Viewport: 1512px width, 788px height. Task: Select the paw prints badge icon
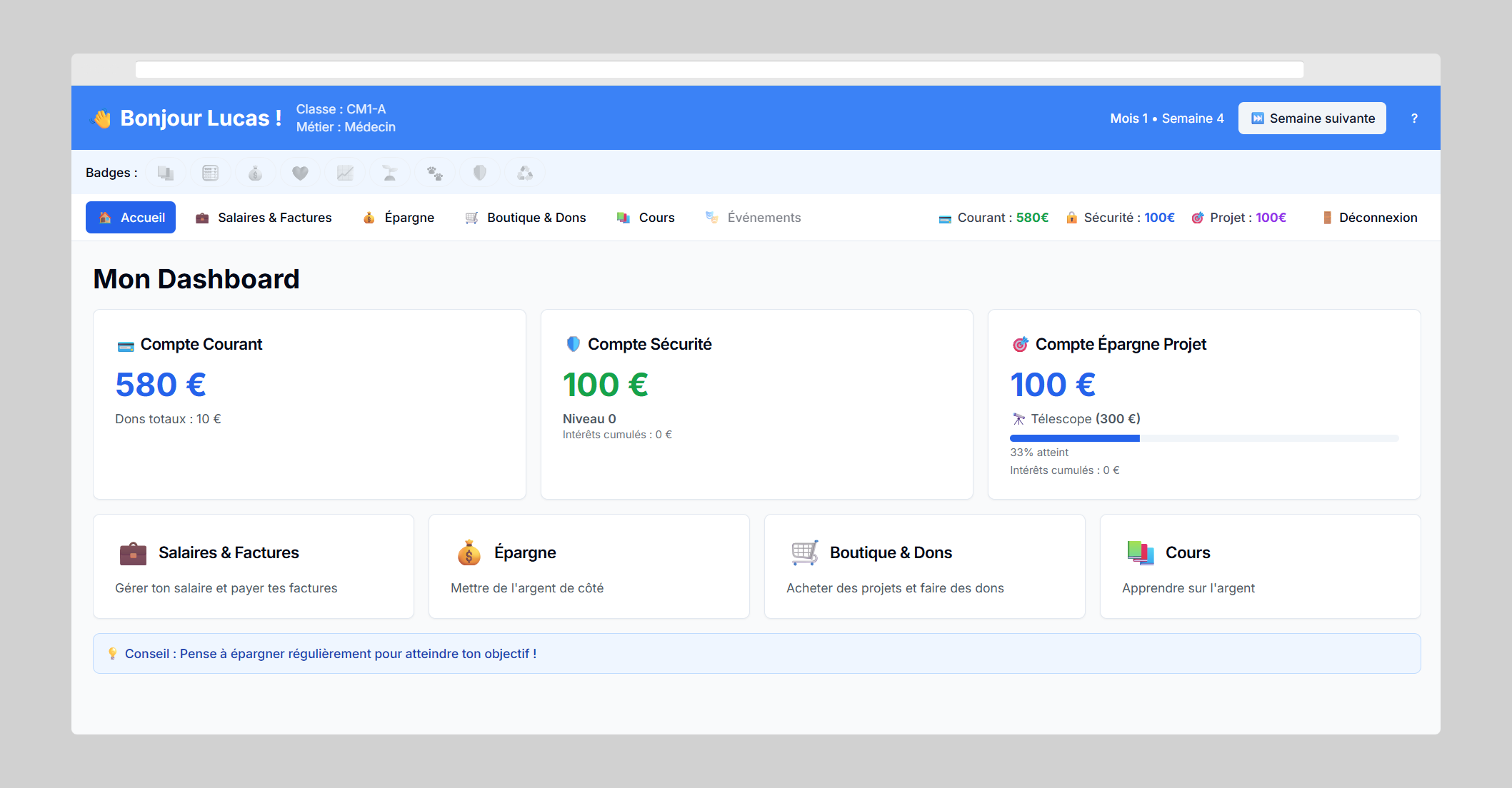[434, 172]
